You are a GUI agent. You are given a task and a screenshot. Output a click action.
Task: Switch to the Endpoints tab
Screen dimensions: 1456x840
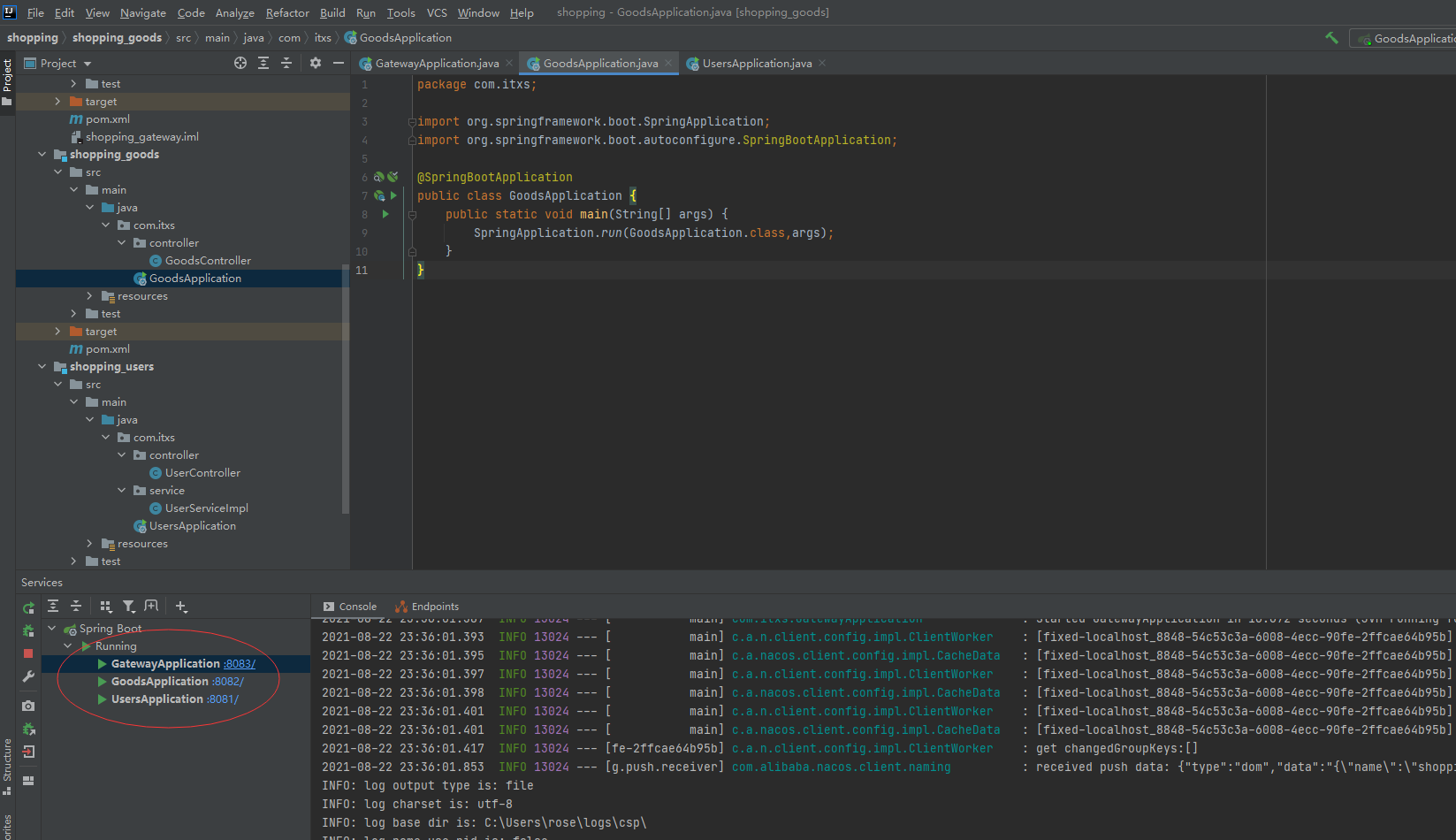point(427,607)
